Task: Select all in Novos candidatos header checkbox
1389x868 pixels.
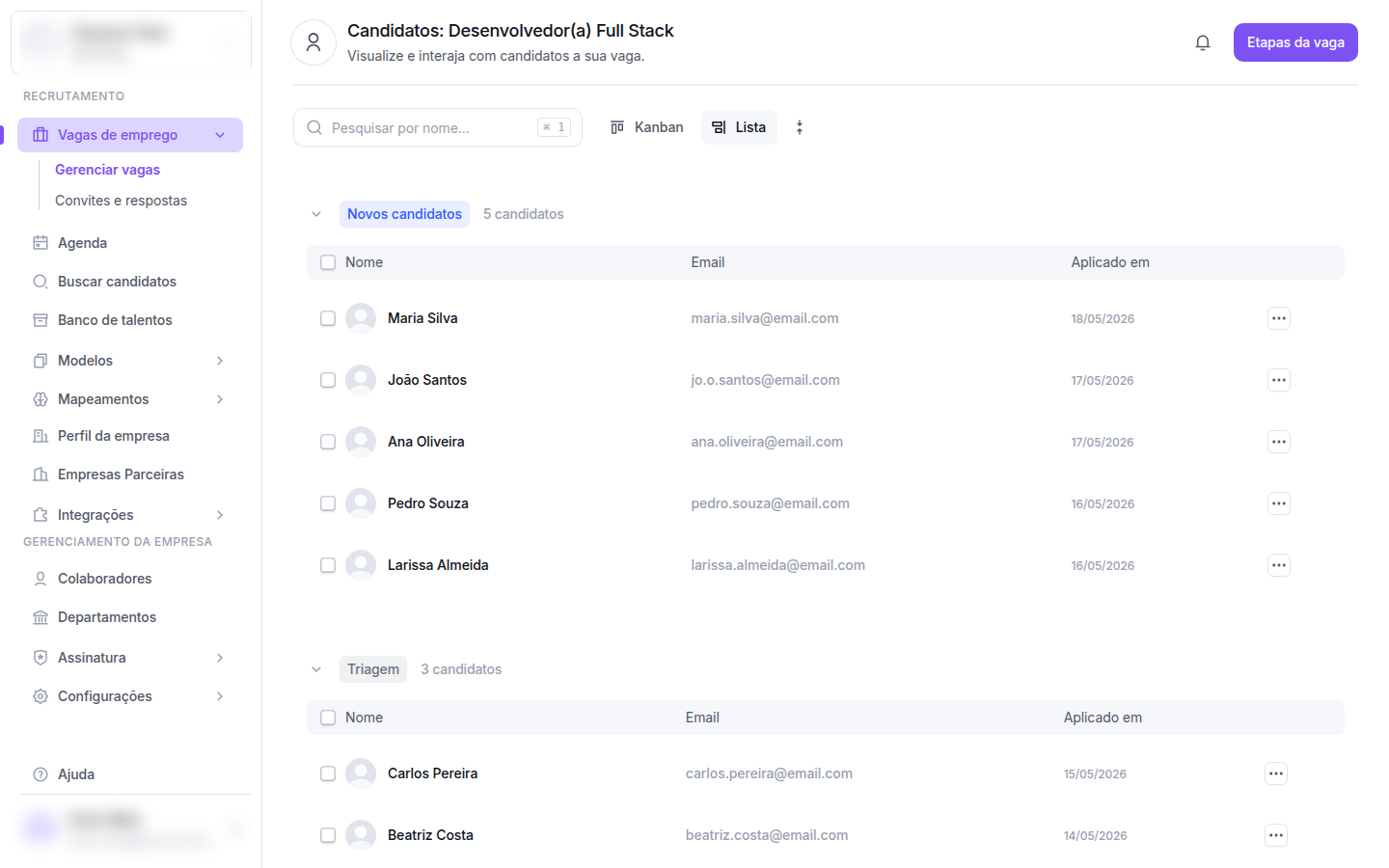Action: coord(328,262)
